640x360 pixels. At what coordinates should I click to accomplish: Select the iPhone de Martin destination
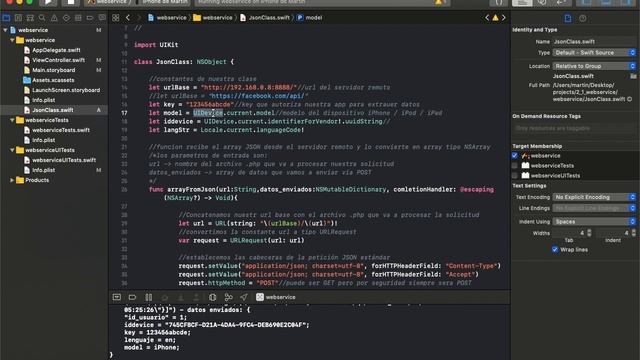(x=164, y=2)
